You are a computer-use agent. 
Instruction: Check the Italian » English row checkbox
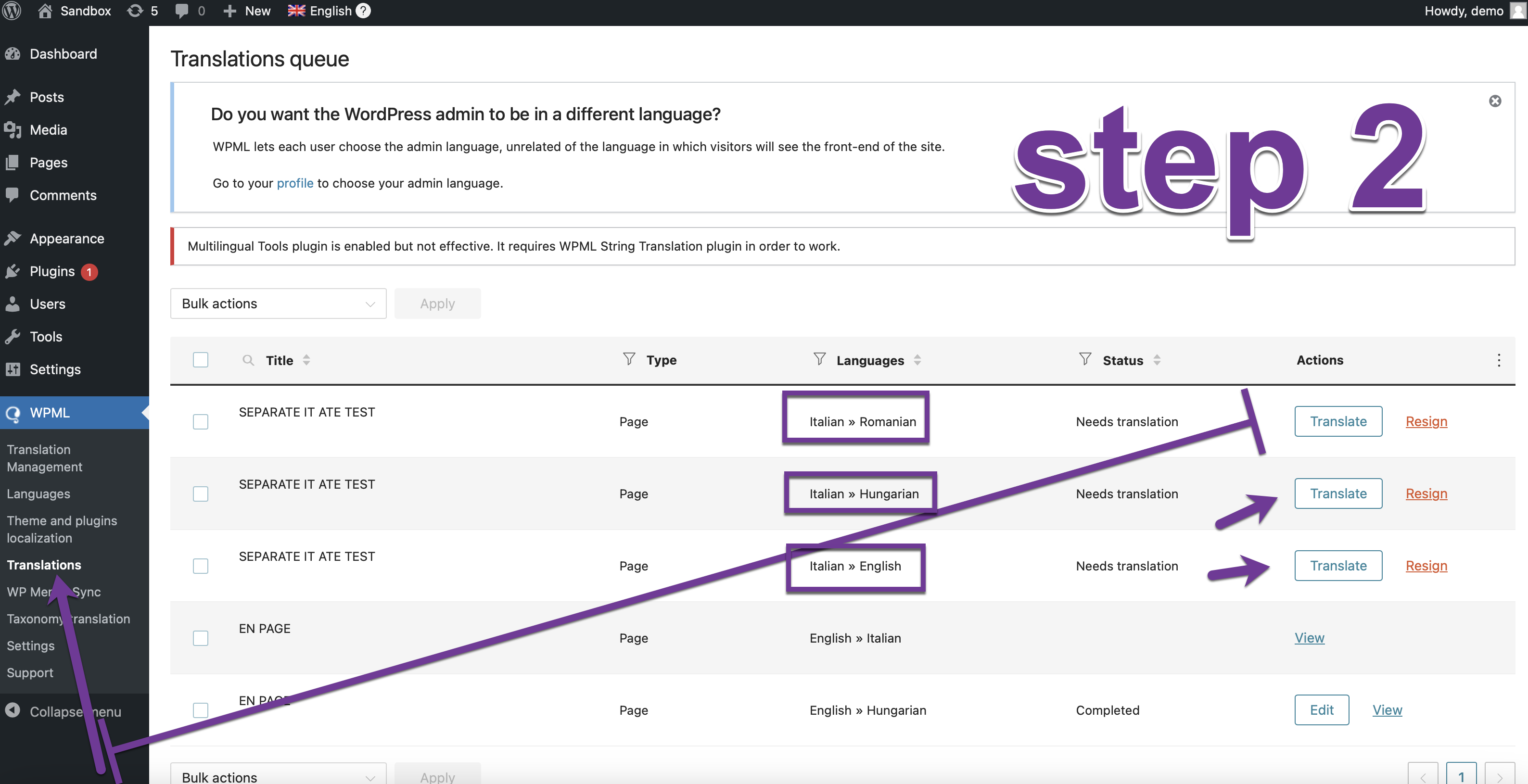click(201, 566)
